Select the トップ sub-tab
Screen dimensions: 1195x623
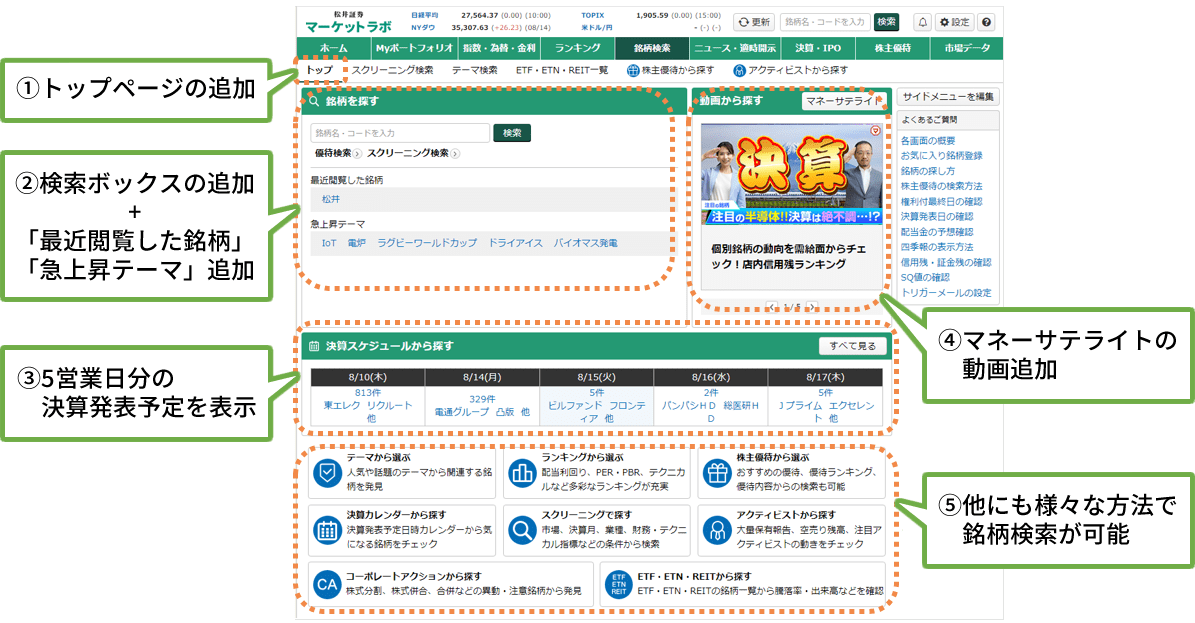[319, 70]
